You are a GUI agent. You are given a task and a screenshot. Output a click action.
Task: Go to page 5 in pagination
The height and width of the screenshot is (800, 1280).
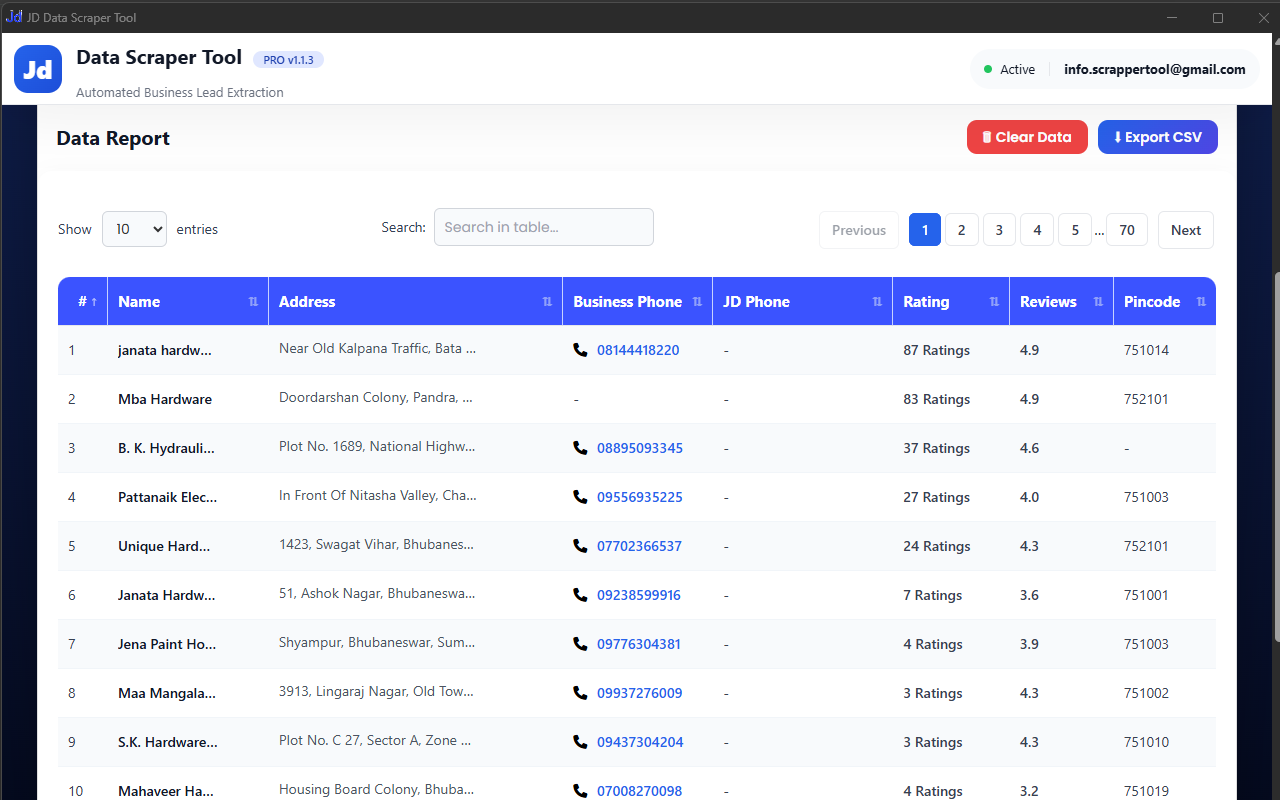[x=1075, y=230]
